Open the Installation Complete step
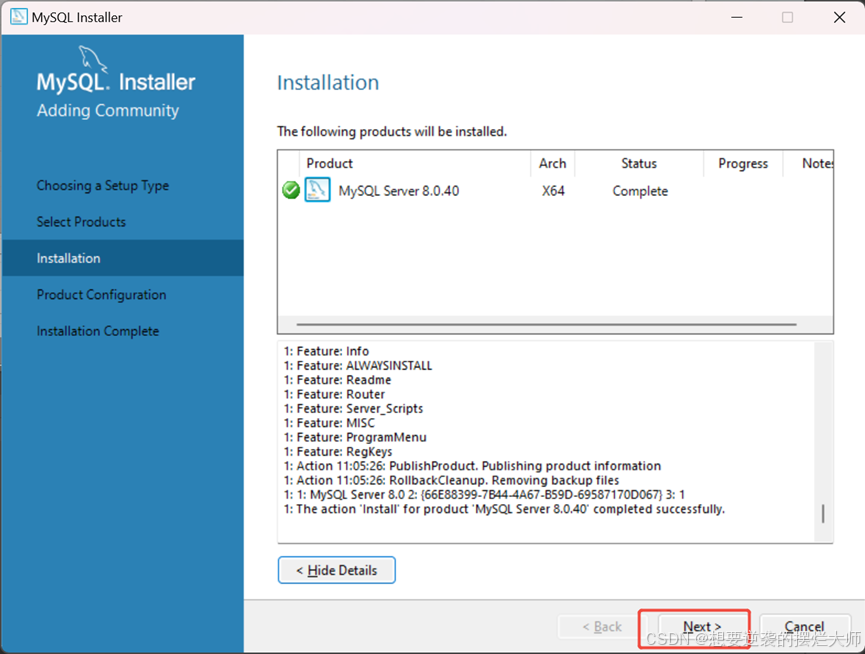 pos(98,331)
